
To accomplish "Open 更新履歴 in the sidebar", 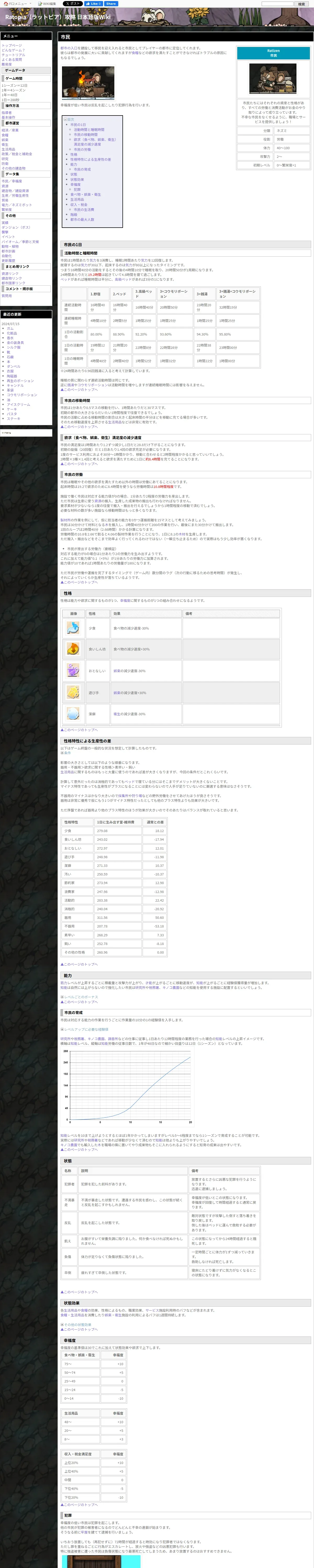I will click(x=9, y=261).
